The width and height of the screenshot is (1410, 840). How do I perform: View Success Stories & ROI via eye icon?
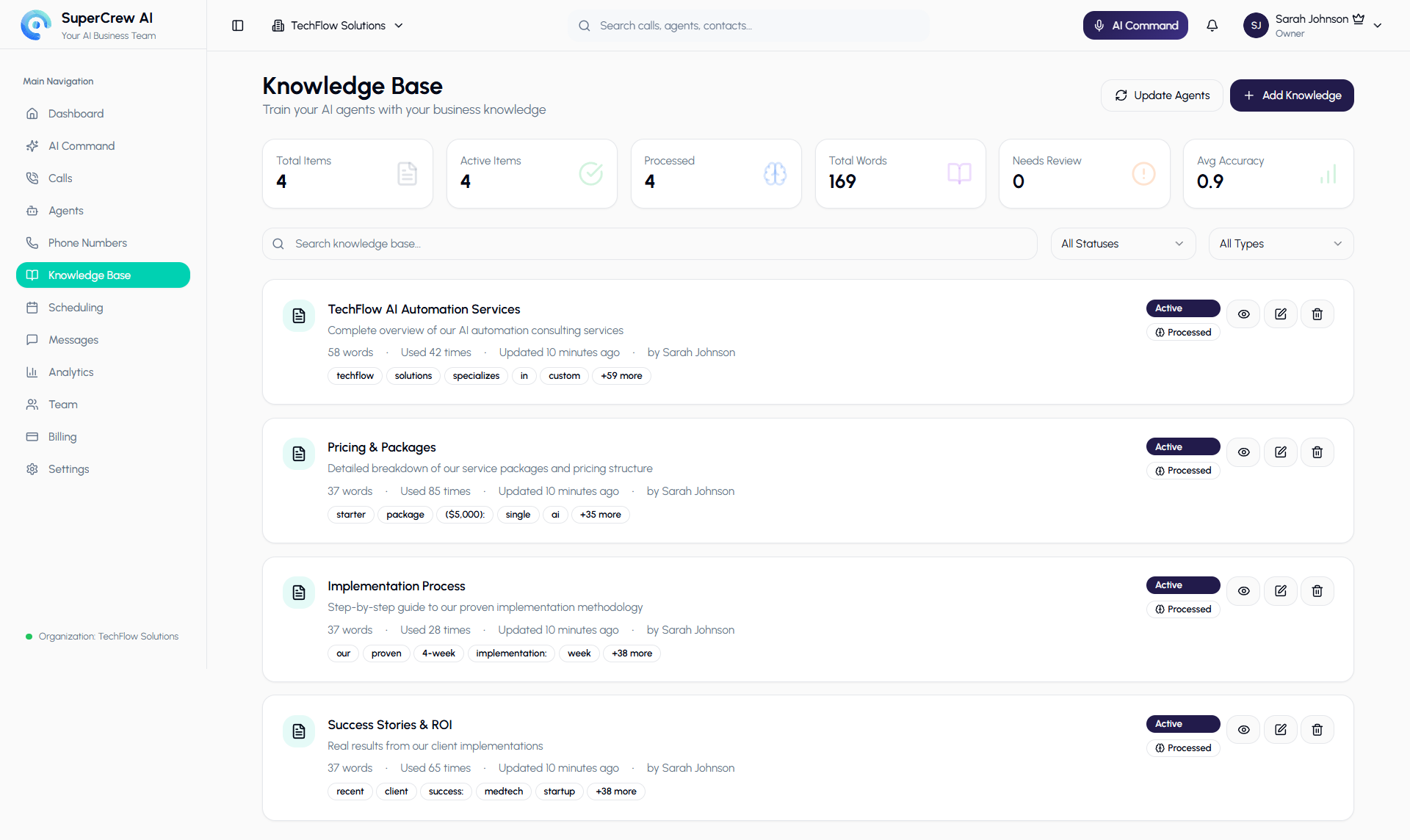point(1243,730)
